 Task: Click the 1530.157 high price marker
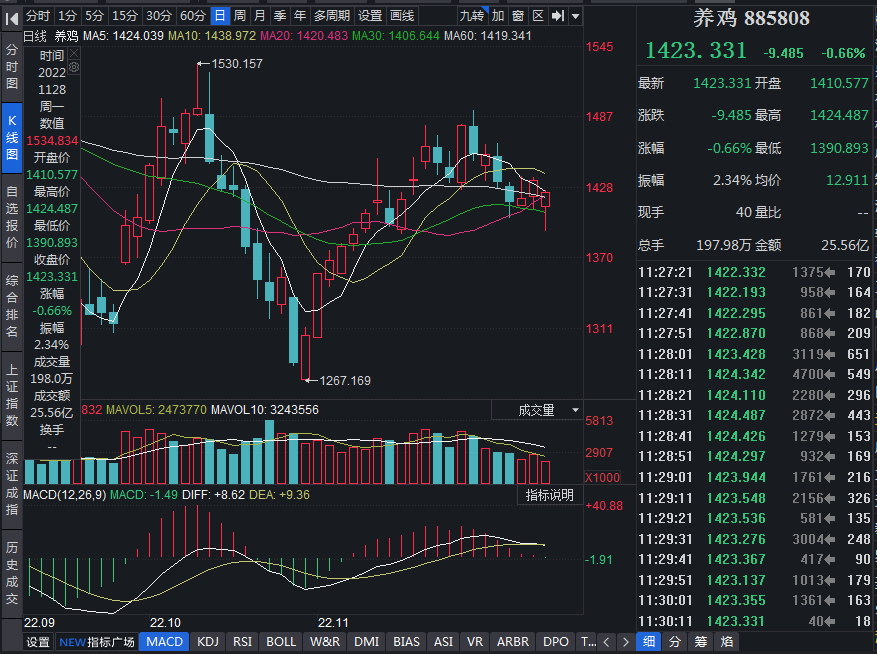point(237,64)
